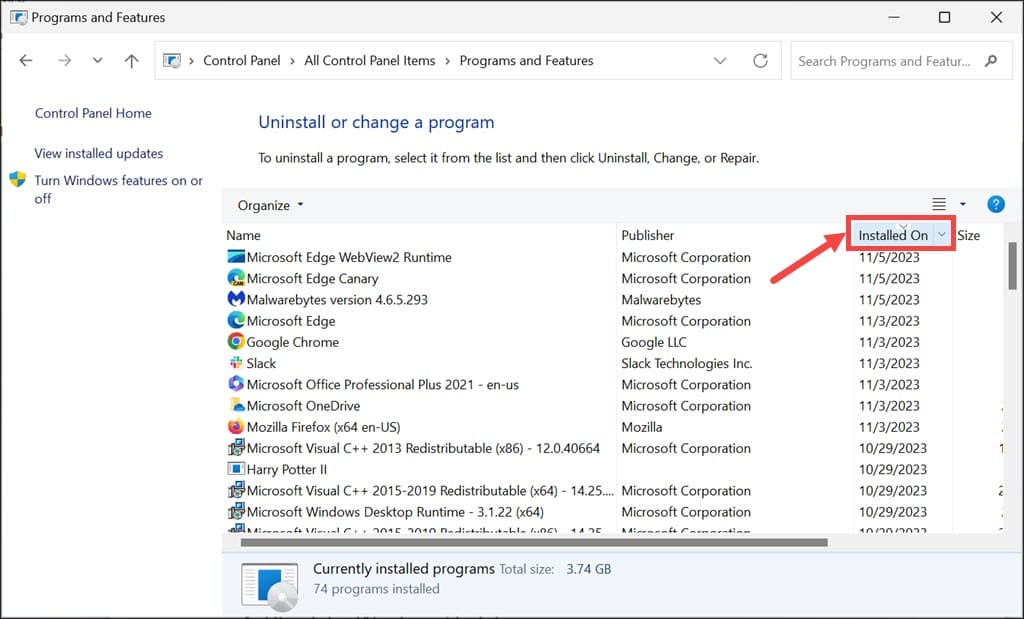The image size is (1024, 619).
Task: Click the Programs and Features title bar icon
Action: pos(18,17)
